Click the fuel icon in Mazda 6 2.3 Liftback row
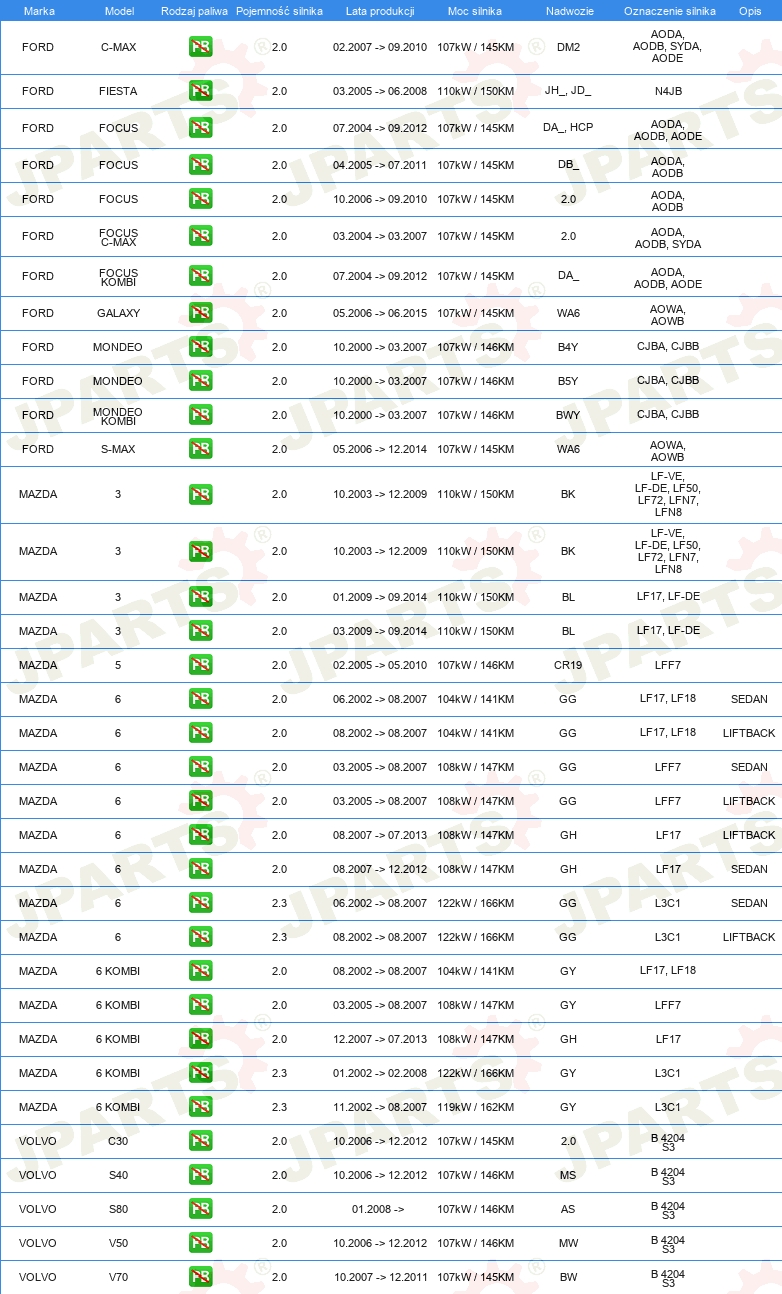The height and width of the screenshot is (1294, 782). click(201, 937)
